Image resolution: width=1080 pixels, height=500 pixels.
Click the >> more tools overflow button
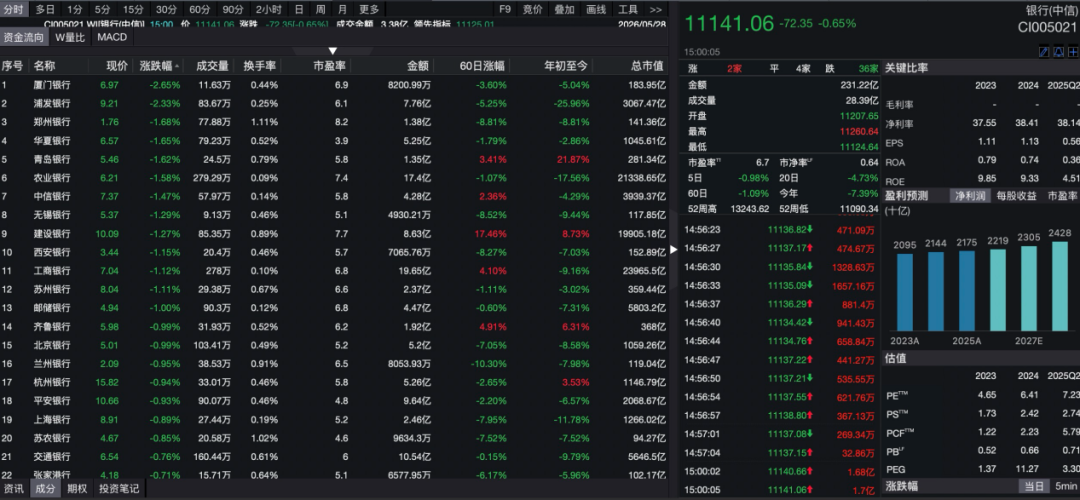[x=655, y=10]
